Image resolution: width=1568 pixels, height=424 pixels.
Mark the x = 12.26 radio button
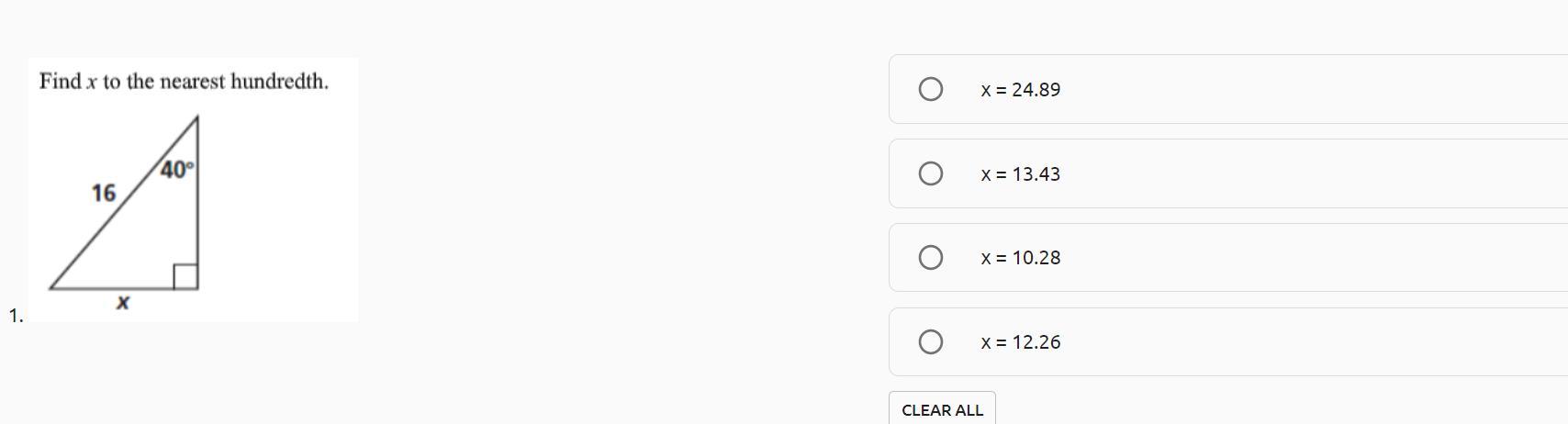[x=930, y=342]
